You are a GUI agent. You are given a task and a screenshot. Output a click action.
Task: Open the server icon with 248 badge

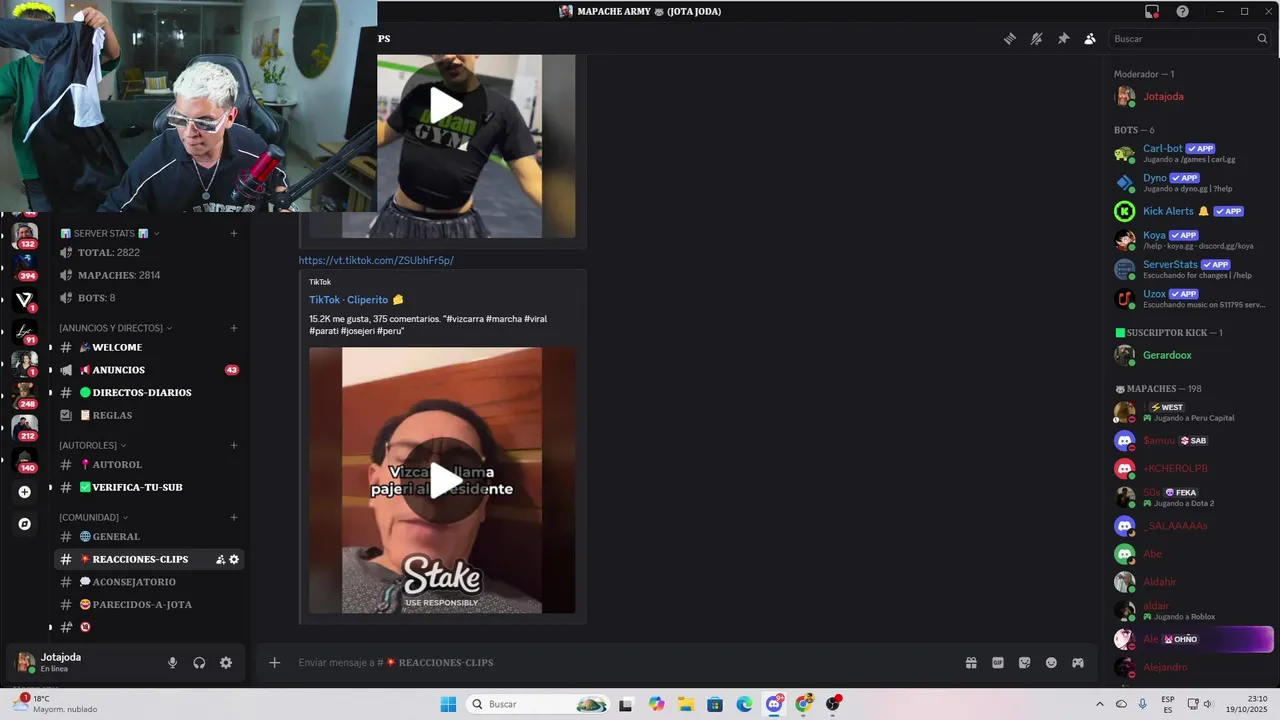point(25,396)
